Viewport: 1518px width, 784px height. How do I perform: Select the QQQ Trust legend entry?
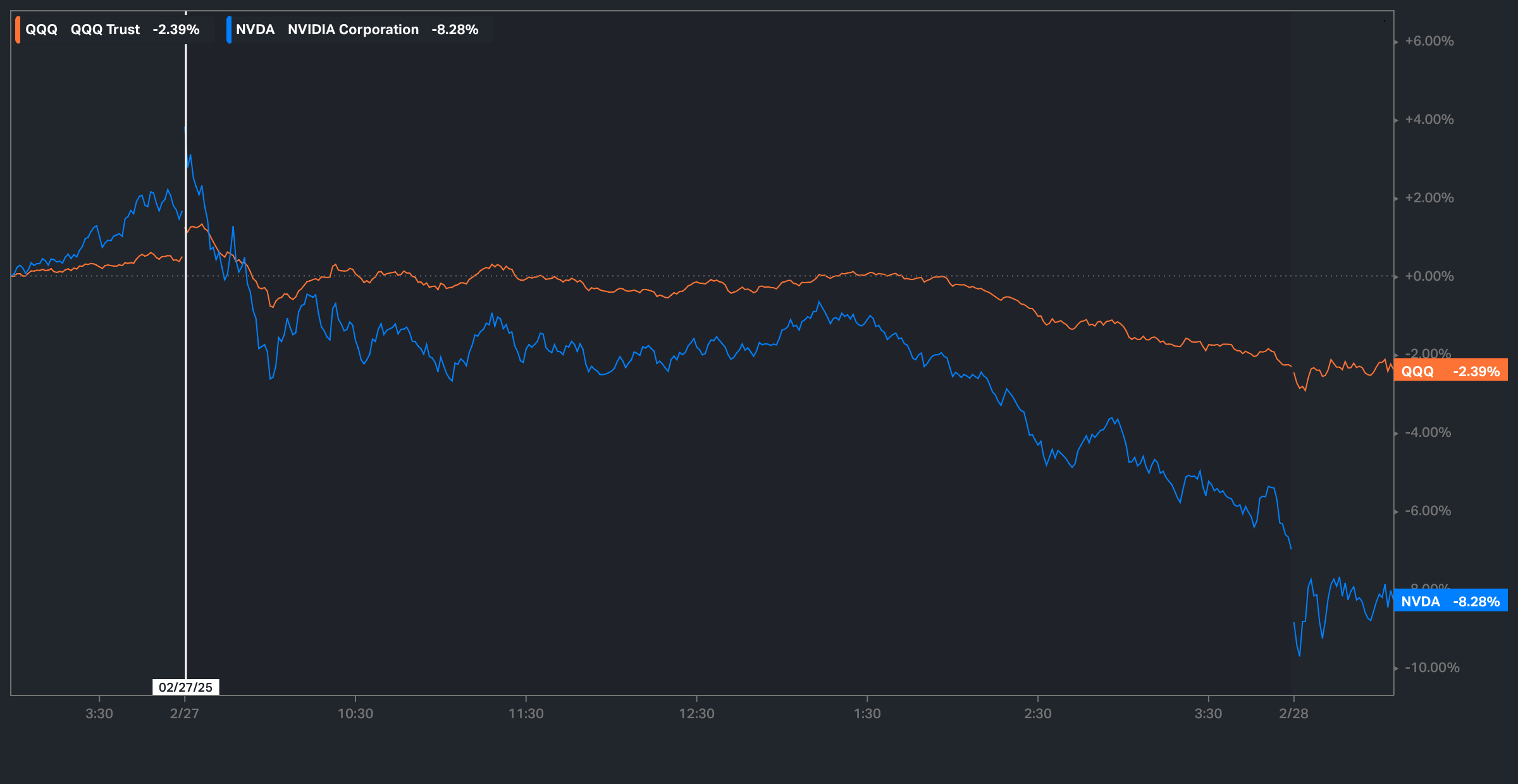(x=105, y=30)
